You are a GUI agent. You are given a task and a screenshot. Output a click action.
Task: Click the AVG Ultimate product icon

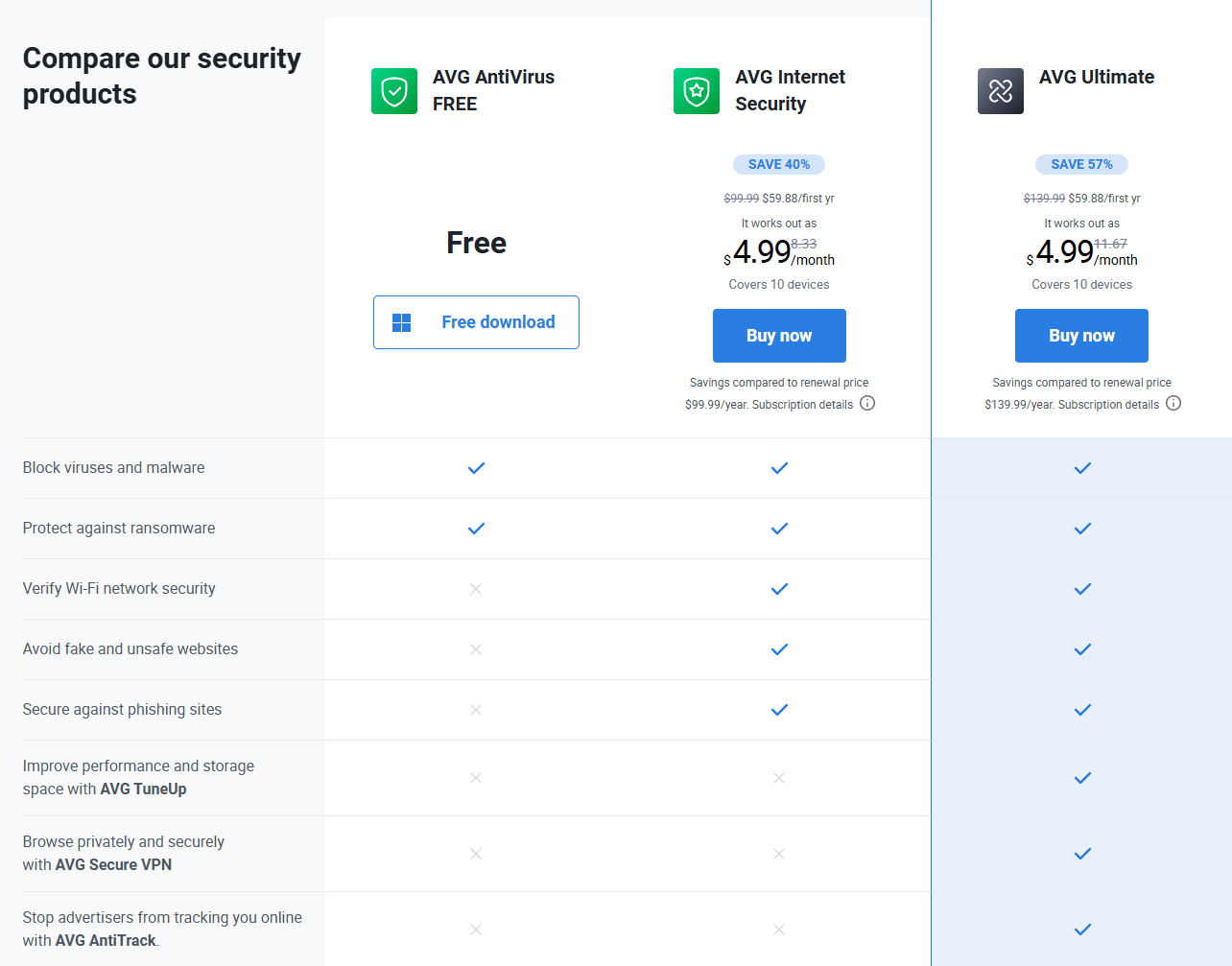point(1000,91)
